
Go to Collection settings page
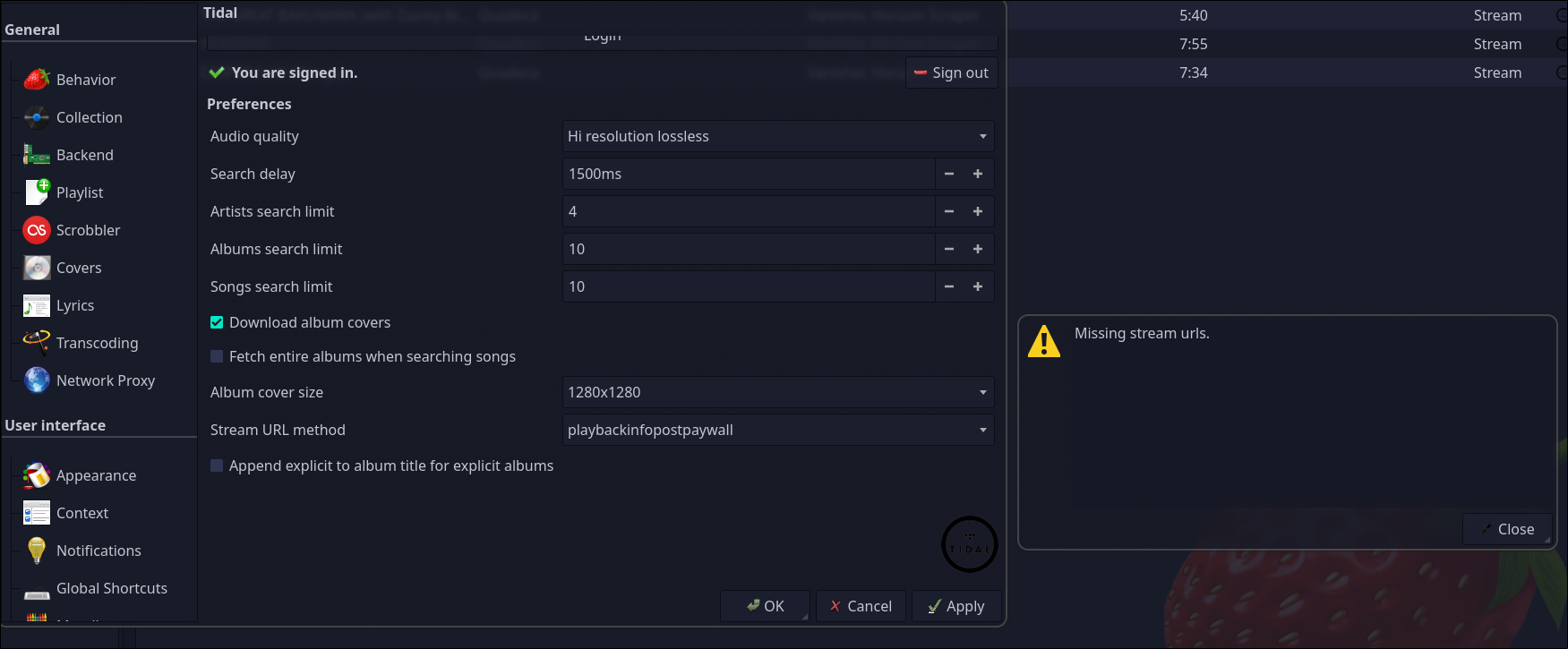click(x=90, y=117)
